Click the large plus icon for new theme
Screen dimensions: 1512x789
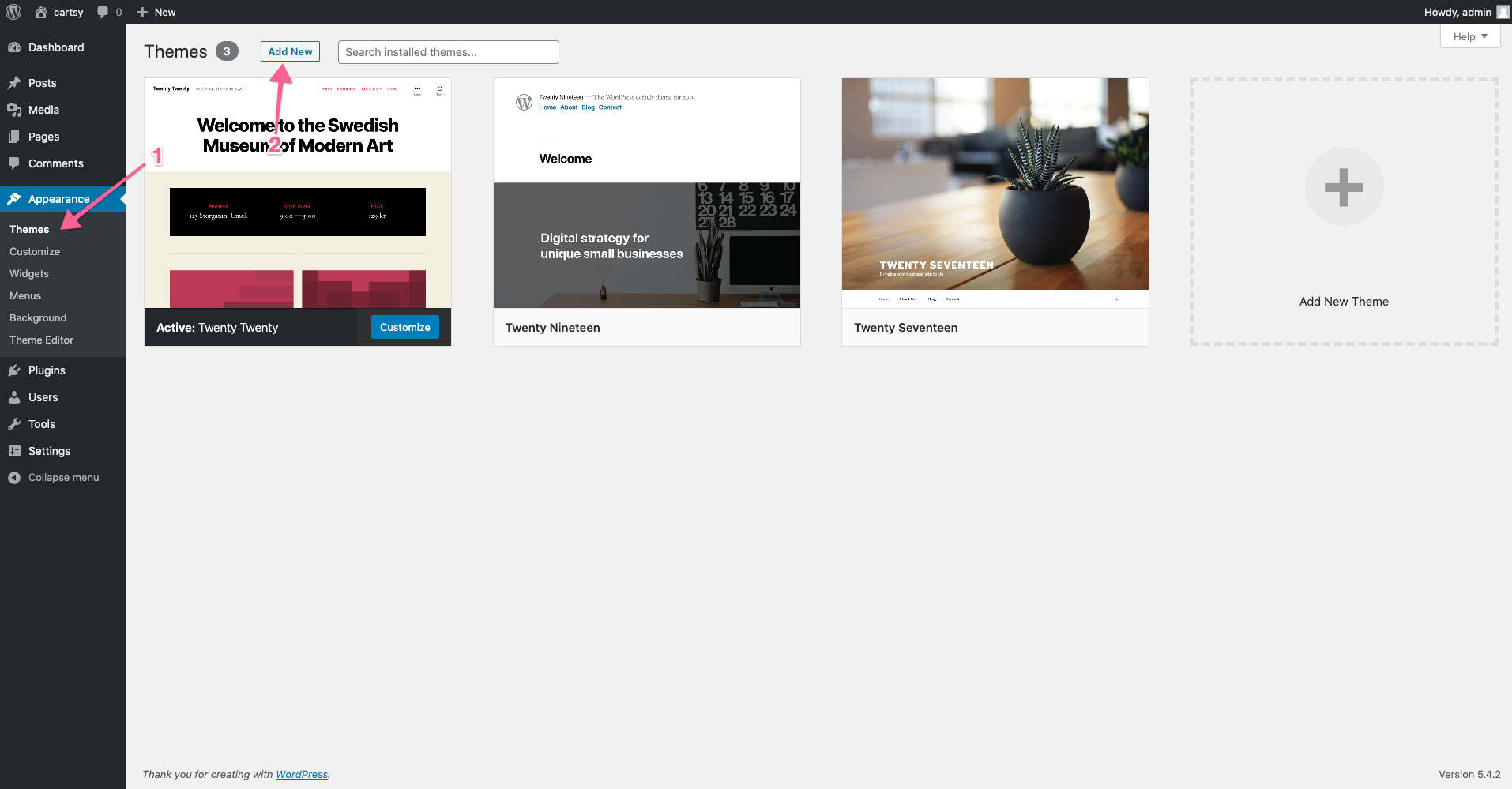(x=1344, y=187)
